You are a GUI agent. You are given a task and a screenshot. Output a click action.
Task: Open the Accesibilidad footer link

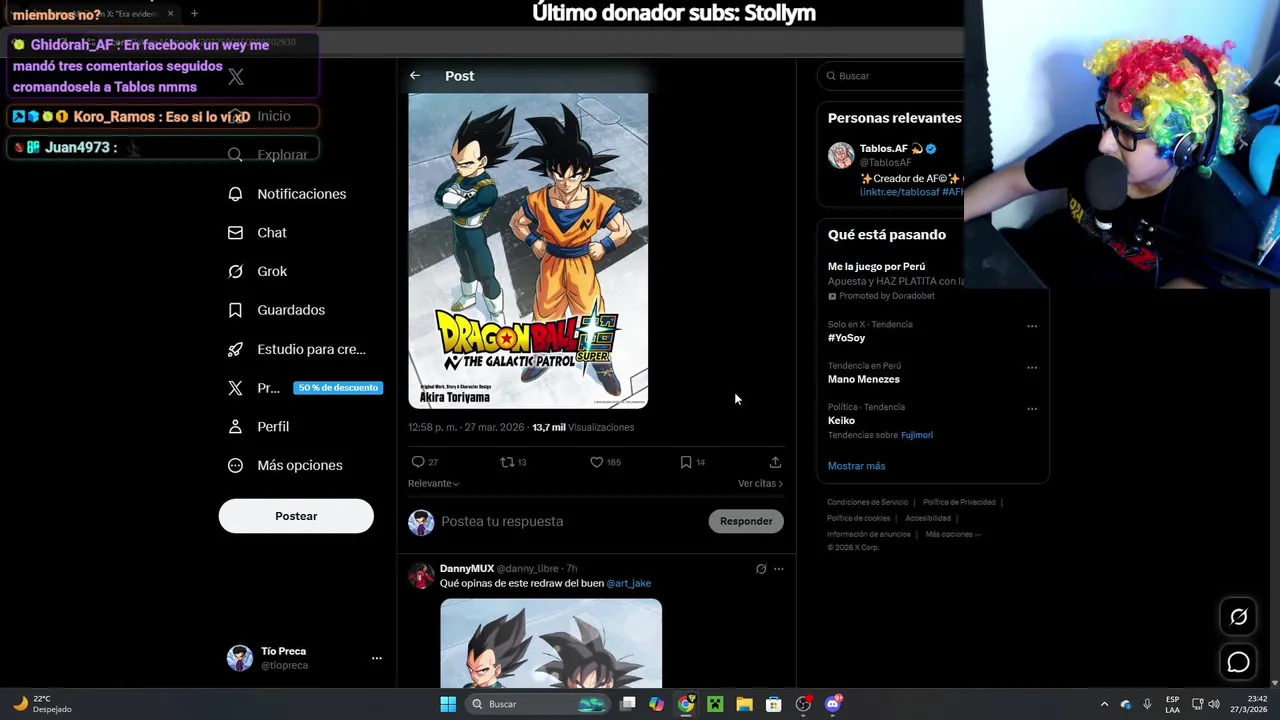tap(928, 518)
